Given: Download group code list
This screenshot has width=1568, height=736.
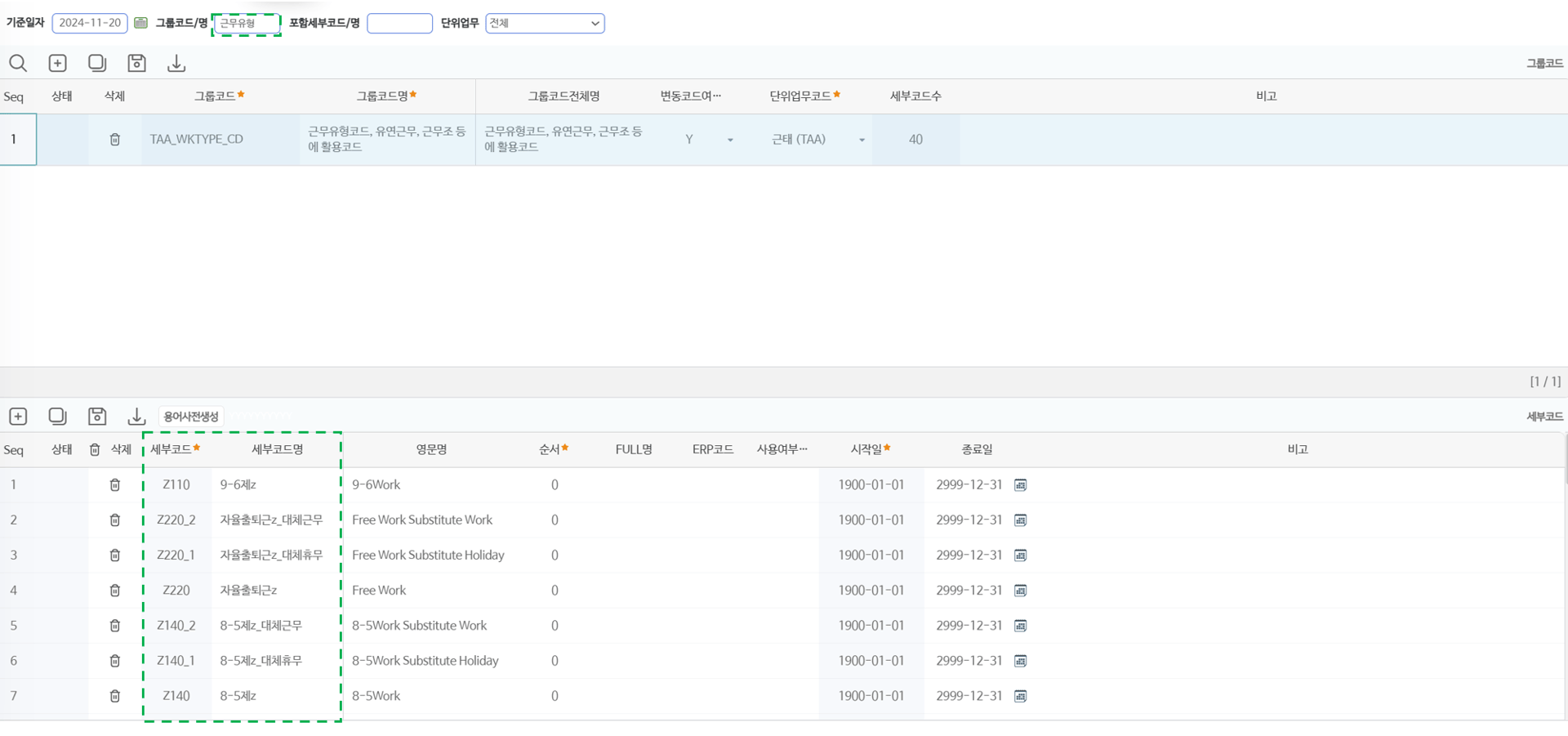Looking at the screenshot, I should pos(176,63).
